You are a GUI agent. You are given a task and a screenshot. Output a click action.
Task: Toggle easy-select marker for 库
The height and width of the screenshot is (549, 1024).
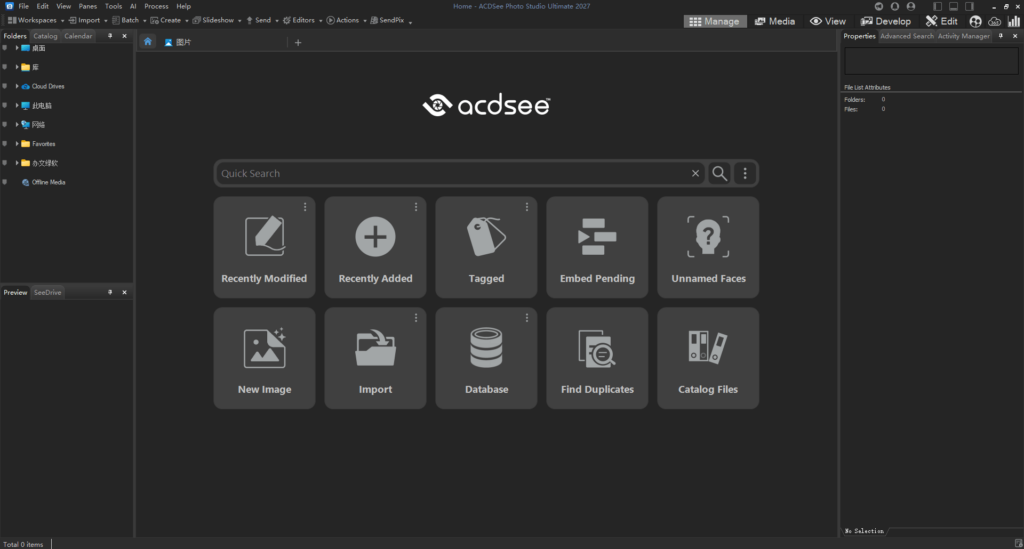[x=5, y=67]
